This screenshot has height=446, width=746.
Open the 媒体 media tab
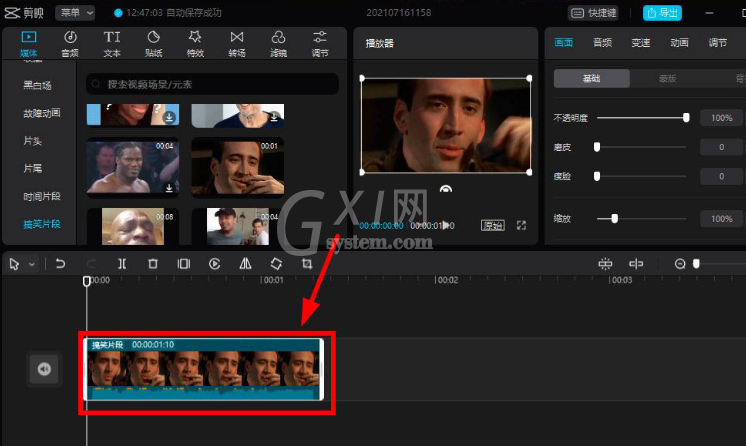29,44
